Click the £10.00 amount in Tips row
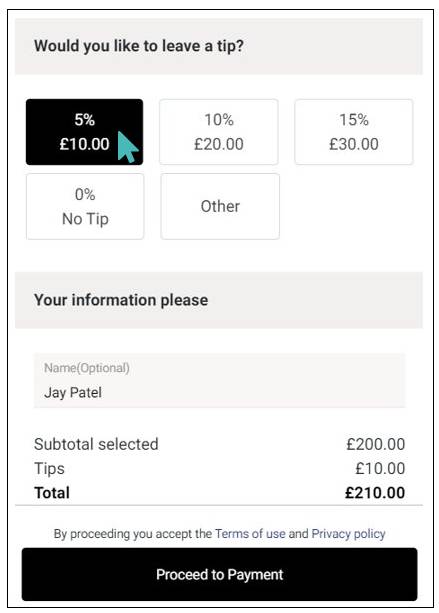The image size is (439, 613). pyautogui.click(x=380, y=468)
